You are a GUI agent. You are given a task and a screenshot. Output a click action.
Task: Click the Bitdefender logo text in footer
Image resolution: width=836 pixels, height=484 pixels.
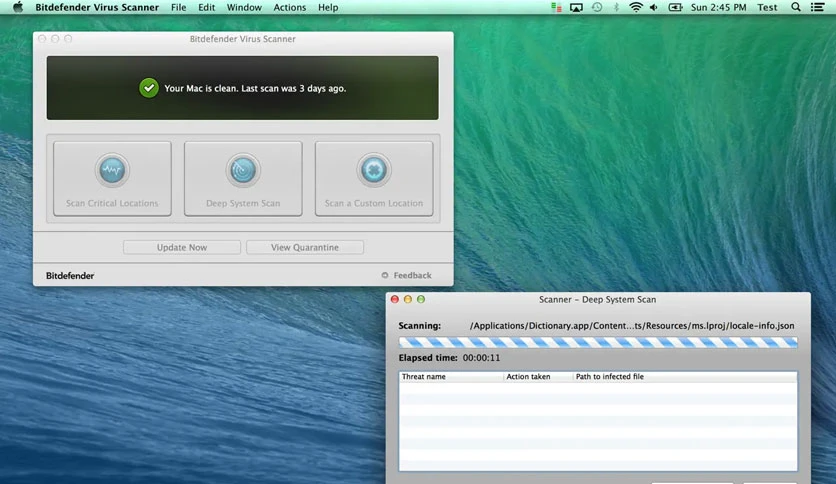[x=70, y=276]
